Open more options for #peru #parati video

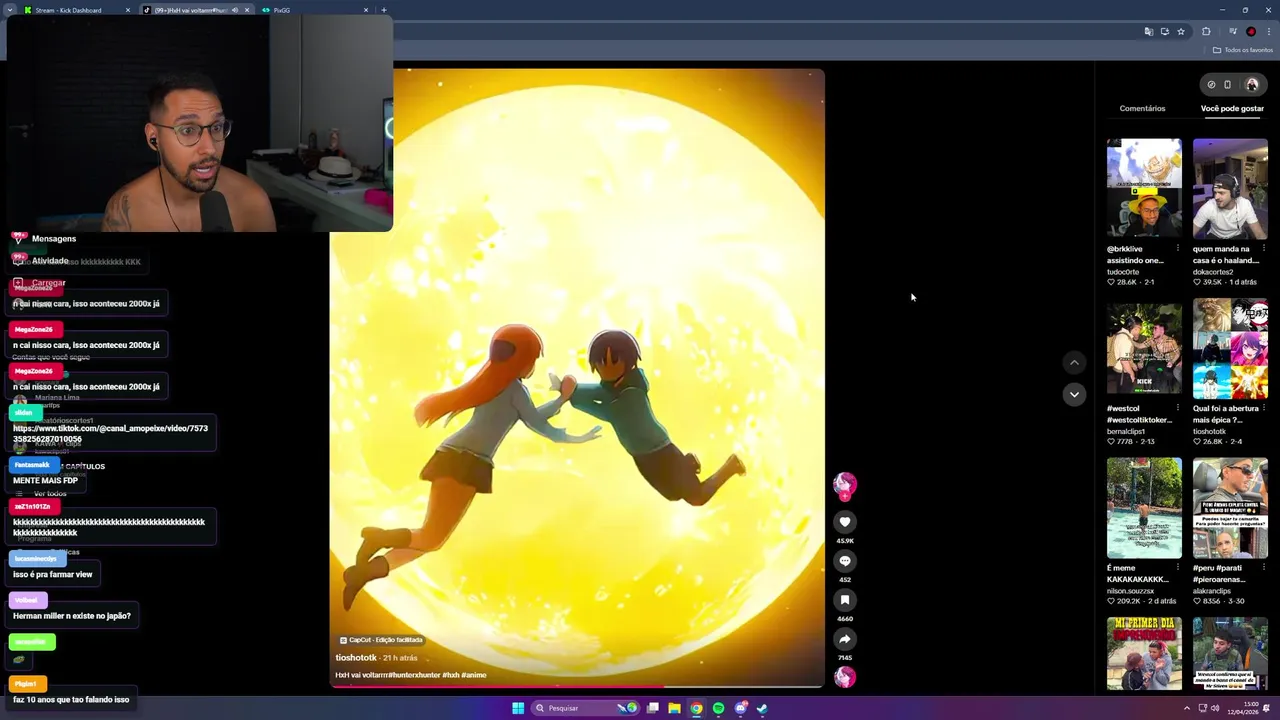tap(1263, 568)
